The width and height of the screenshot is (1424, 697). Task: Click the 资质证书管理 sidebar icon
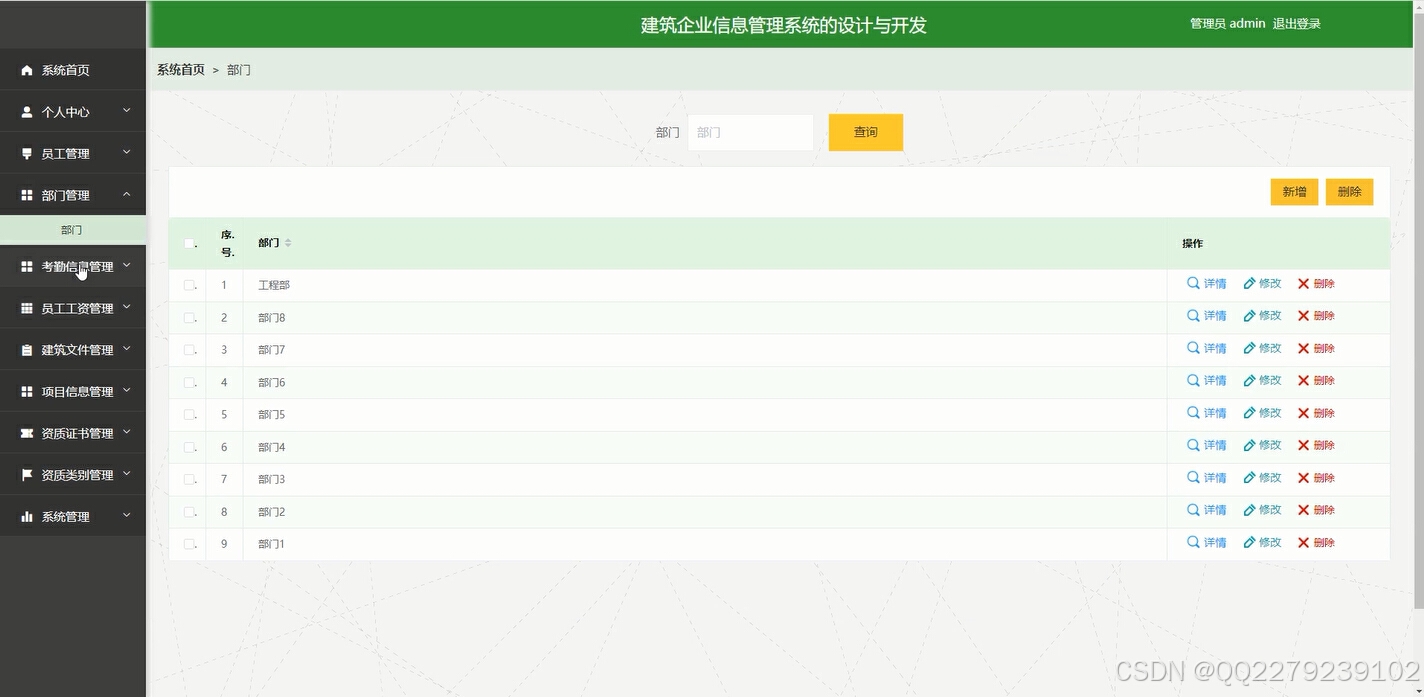(x=25, y=432)
